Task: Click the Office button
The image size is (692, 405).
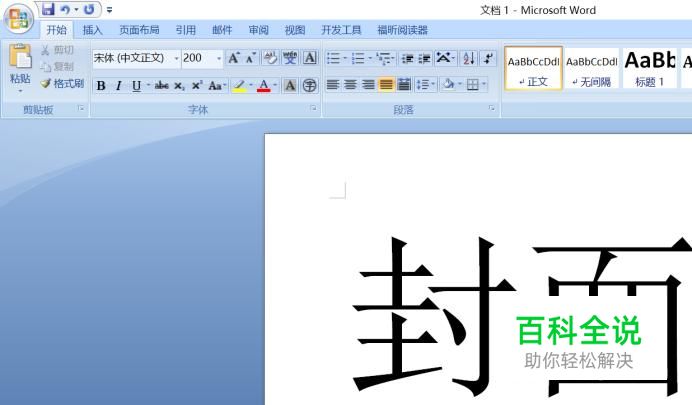Action: (18, 19)
